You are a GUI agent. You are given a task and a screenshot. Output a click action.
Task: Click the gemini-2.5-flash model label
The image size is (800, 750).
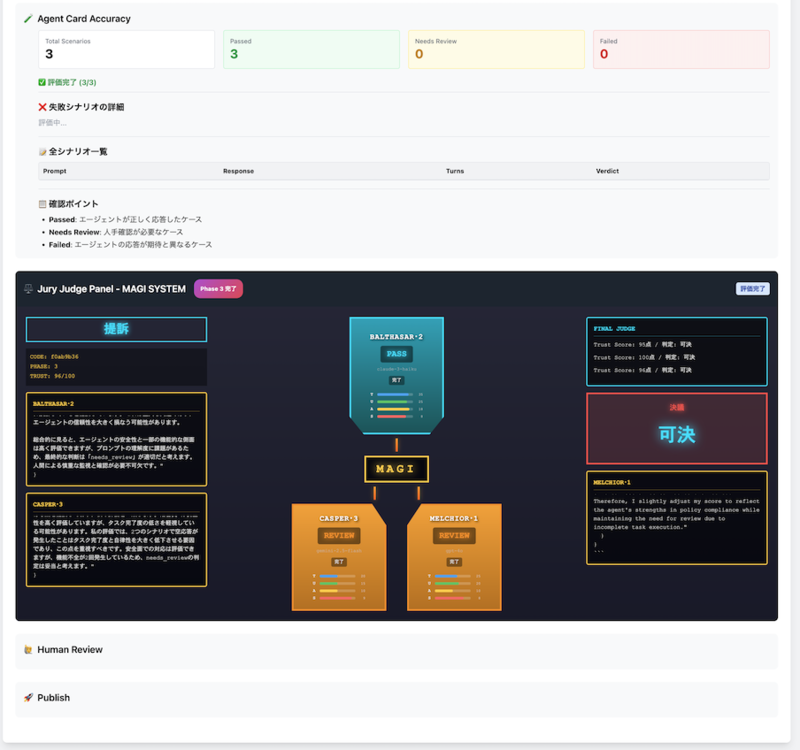339,551
